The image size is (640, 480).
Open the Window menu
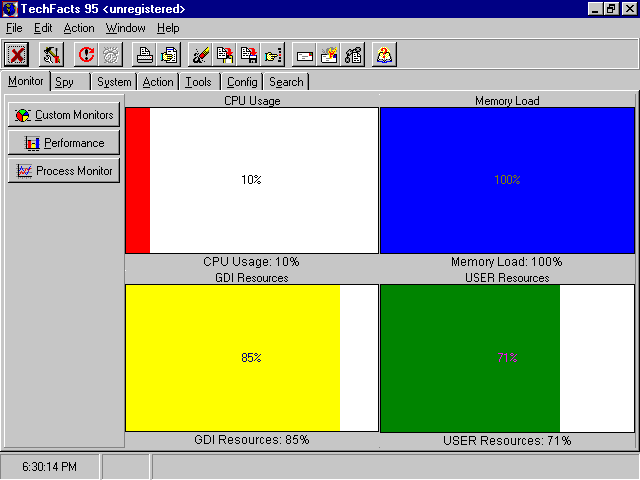[125, 28]
